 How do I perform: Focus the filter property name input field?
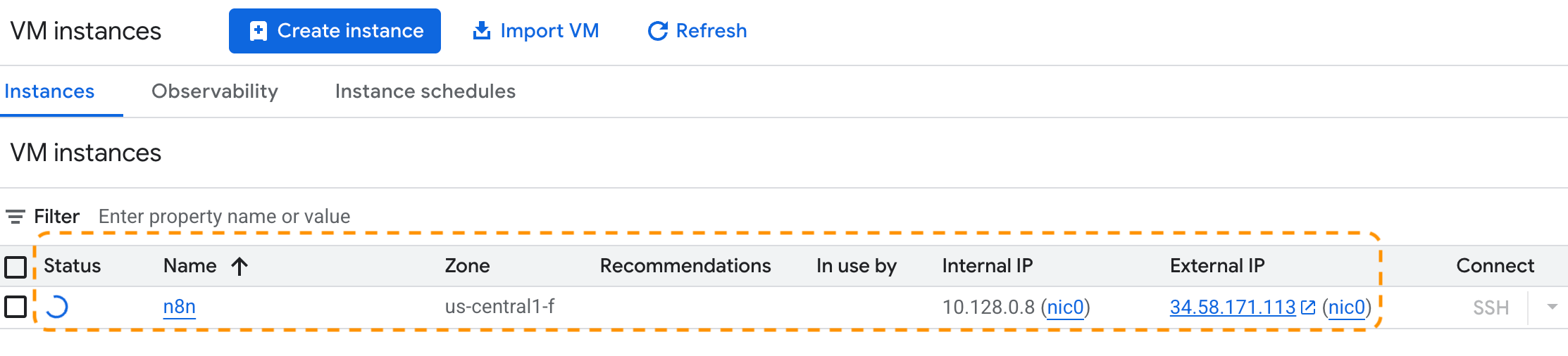click(x=224, y=217)
